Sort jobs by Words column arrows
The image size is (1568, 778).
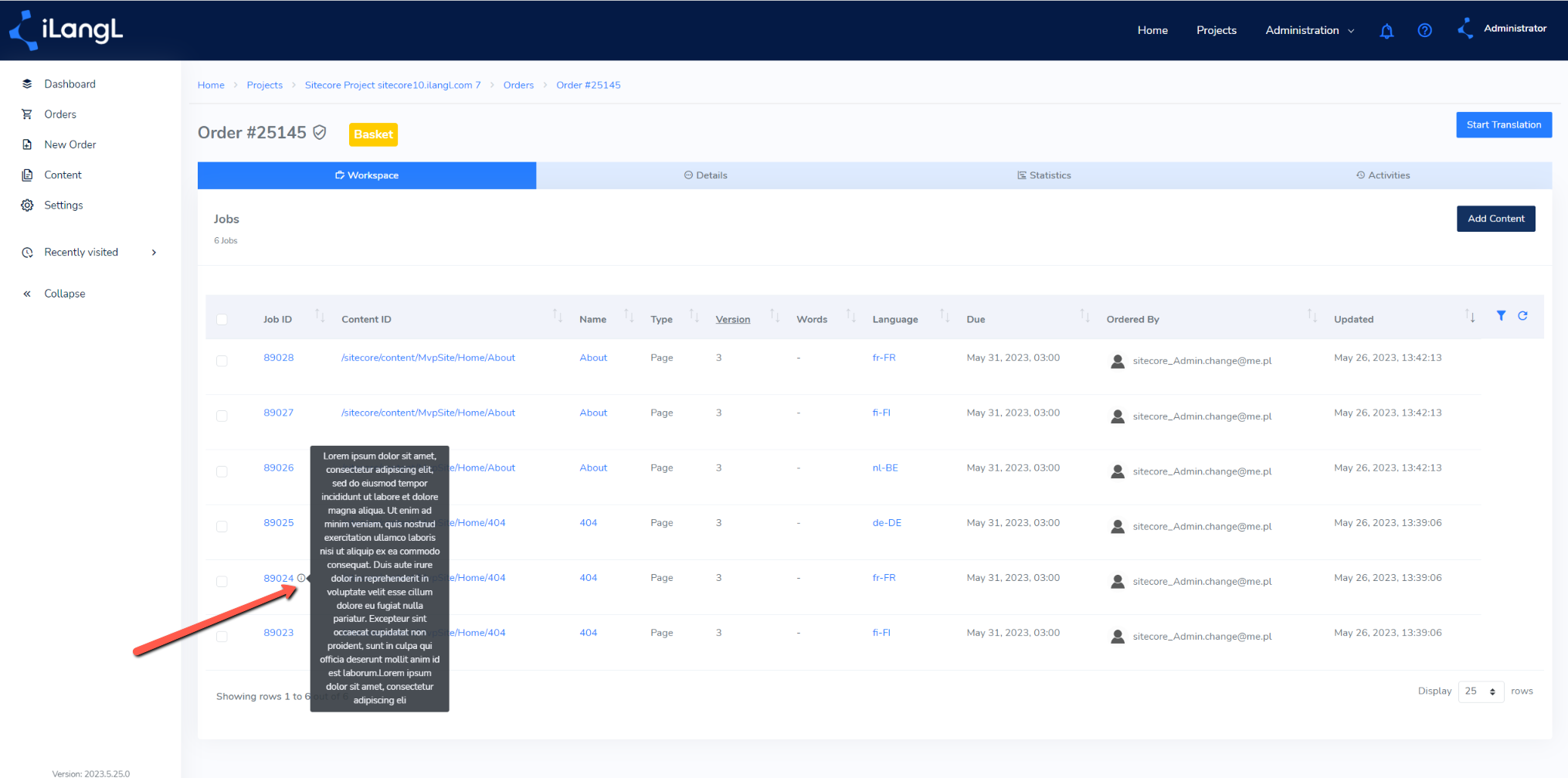tap(851, 315)
